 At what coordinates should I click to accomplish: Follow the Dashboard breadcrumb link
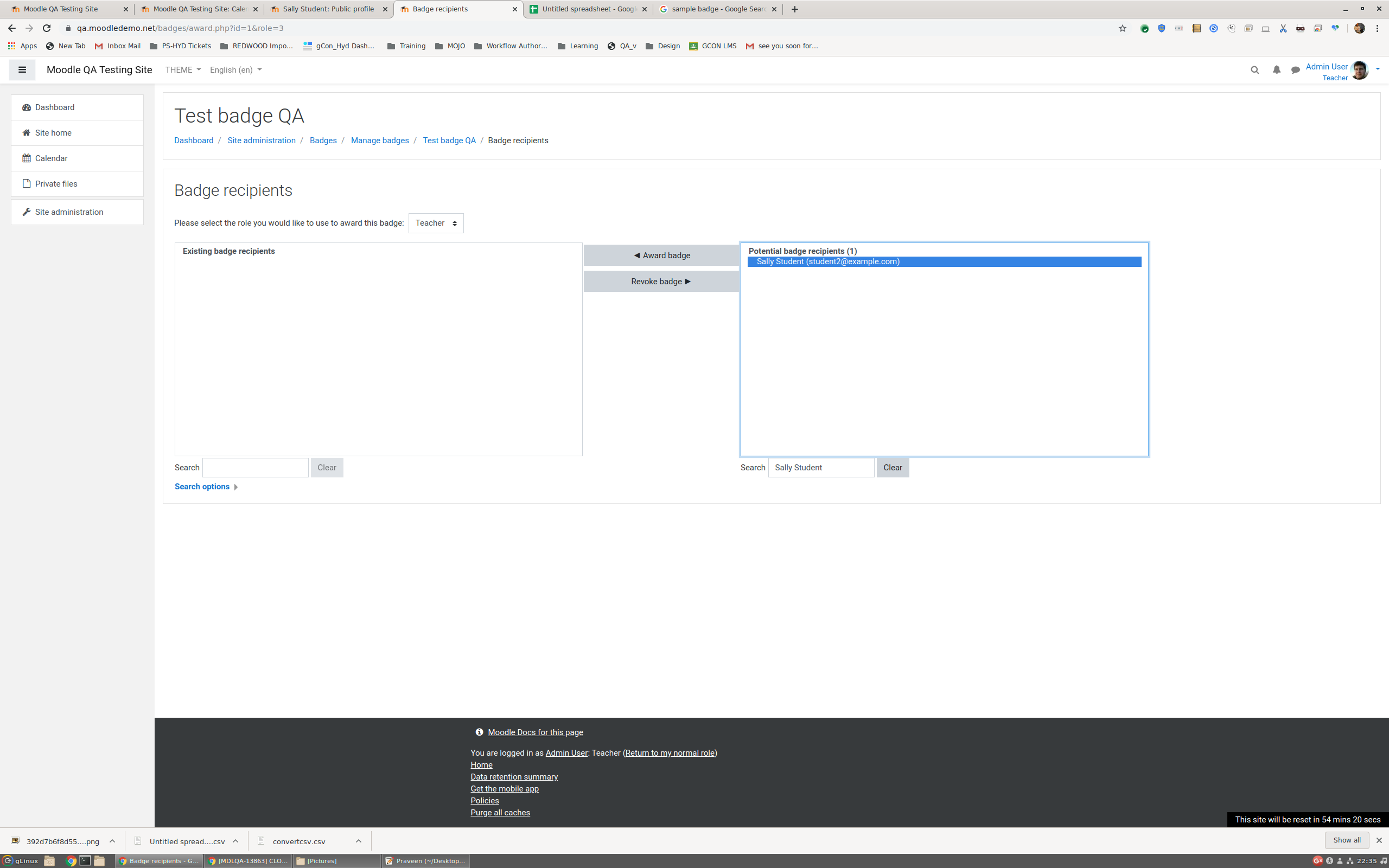193,141
